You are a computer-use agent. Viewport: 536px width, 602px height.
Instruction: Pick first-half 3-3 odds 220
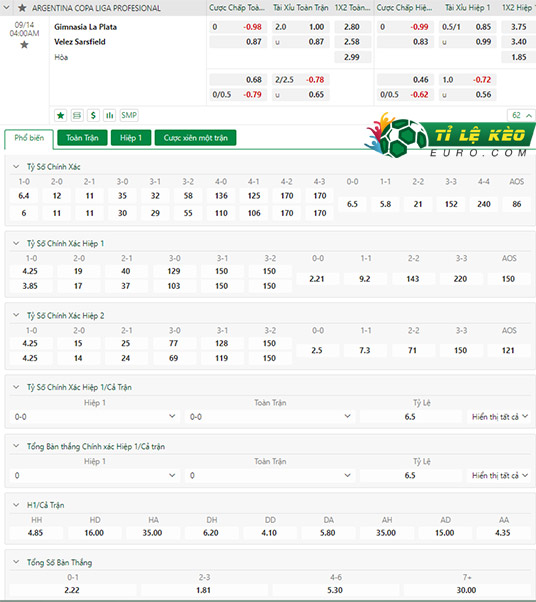[460, 279]
